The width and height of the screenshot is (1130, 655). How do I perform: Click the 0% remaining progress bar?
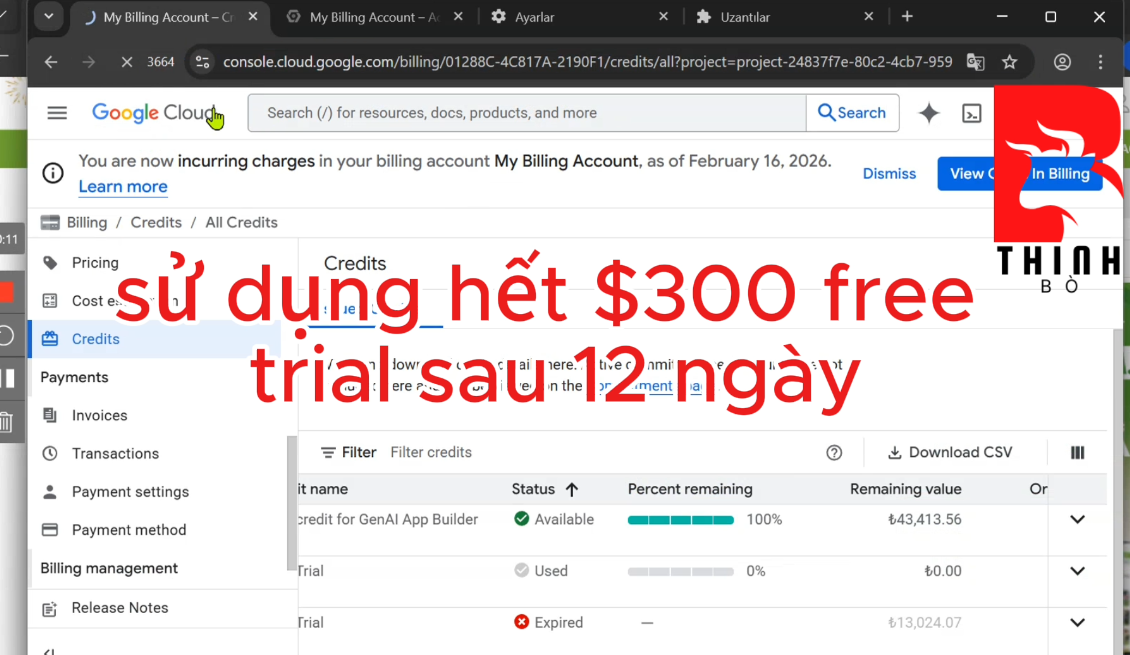[680, 571]
